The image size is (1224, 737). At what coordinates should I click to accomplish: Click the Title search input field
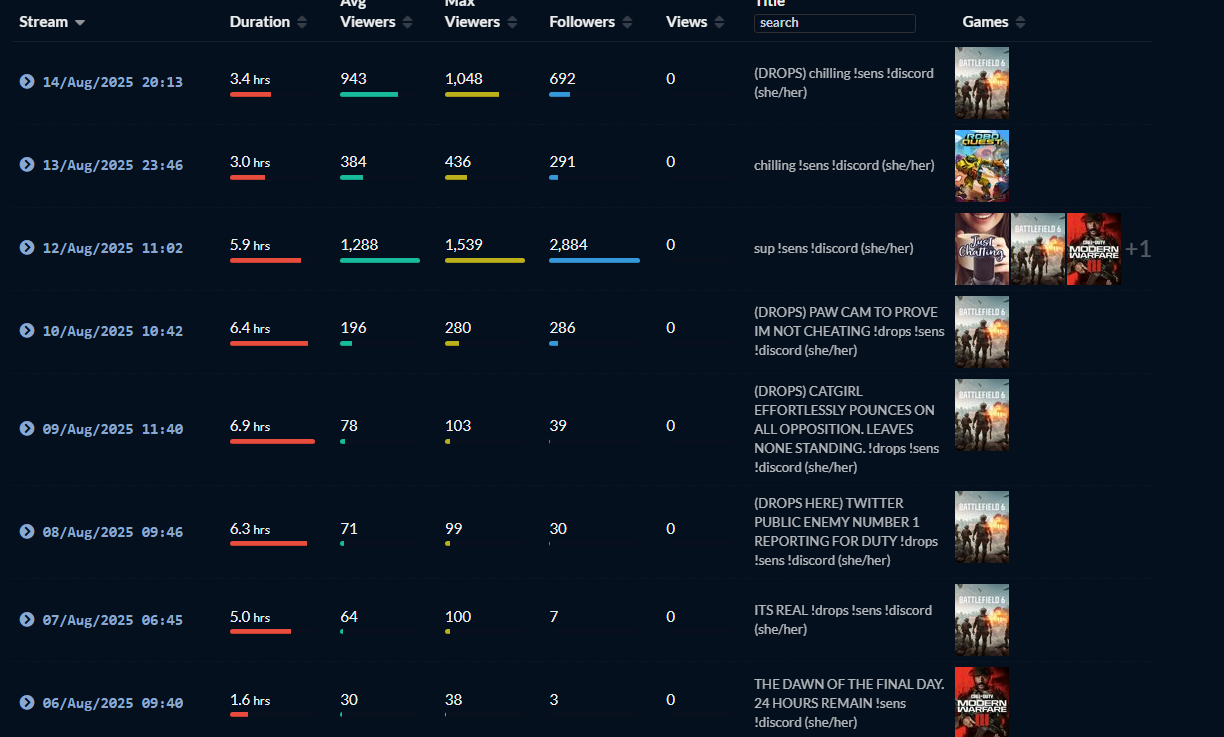[x=835, y=23]
